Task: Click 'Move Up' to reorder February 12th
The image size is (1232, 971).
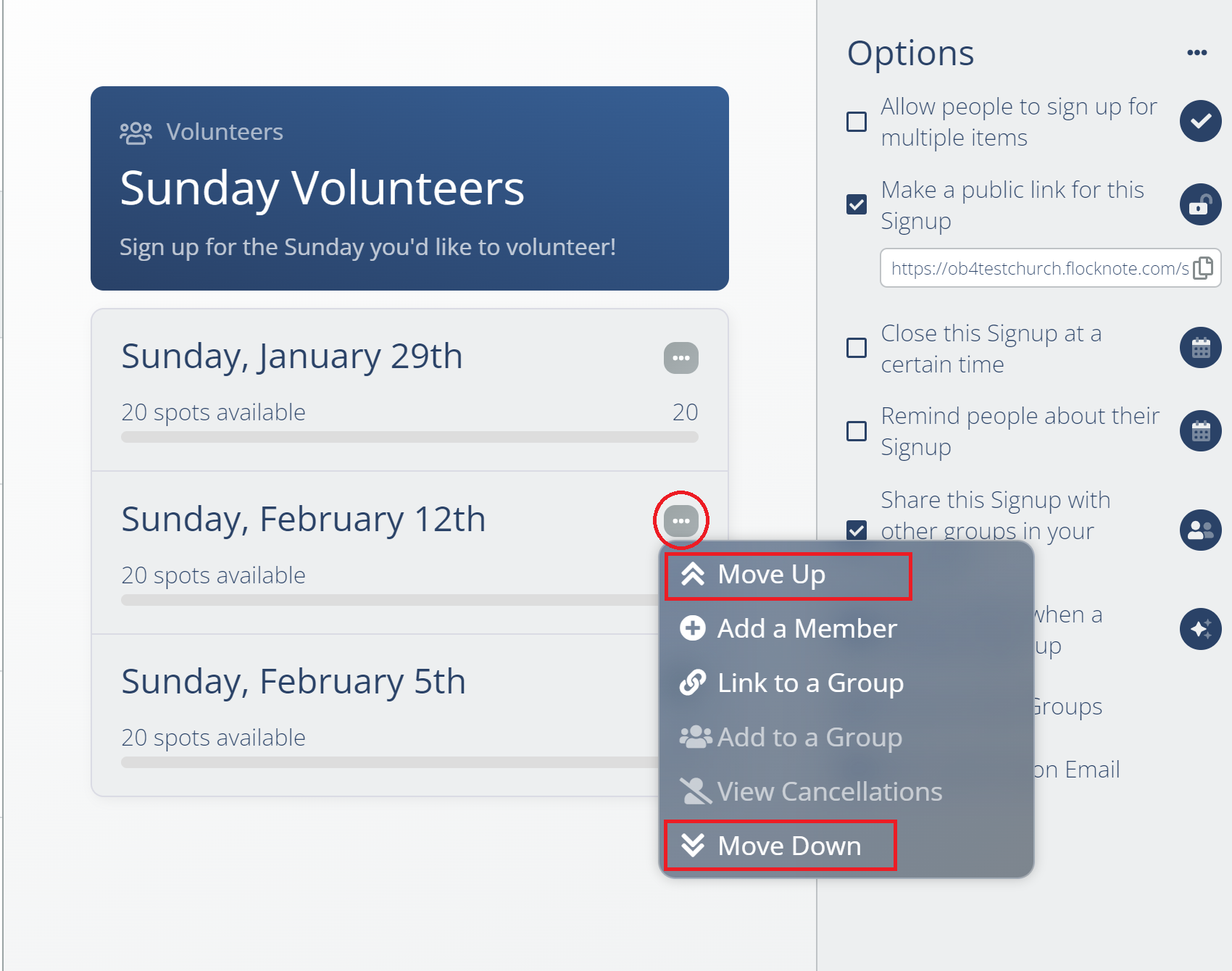Action: 771,574
